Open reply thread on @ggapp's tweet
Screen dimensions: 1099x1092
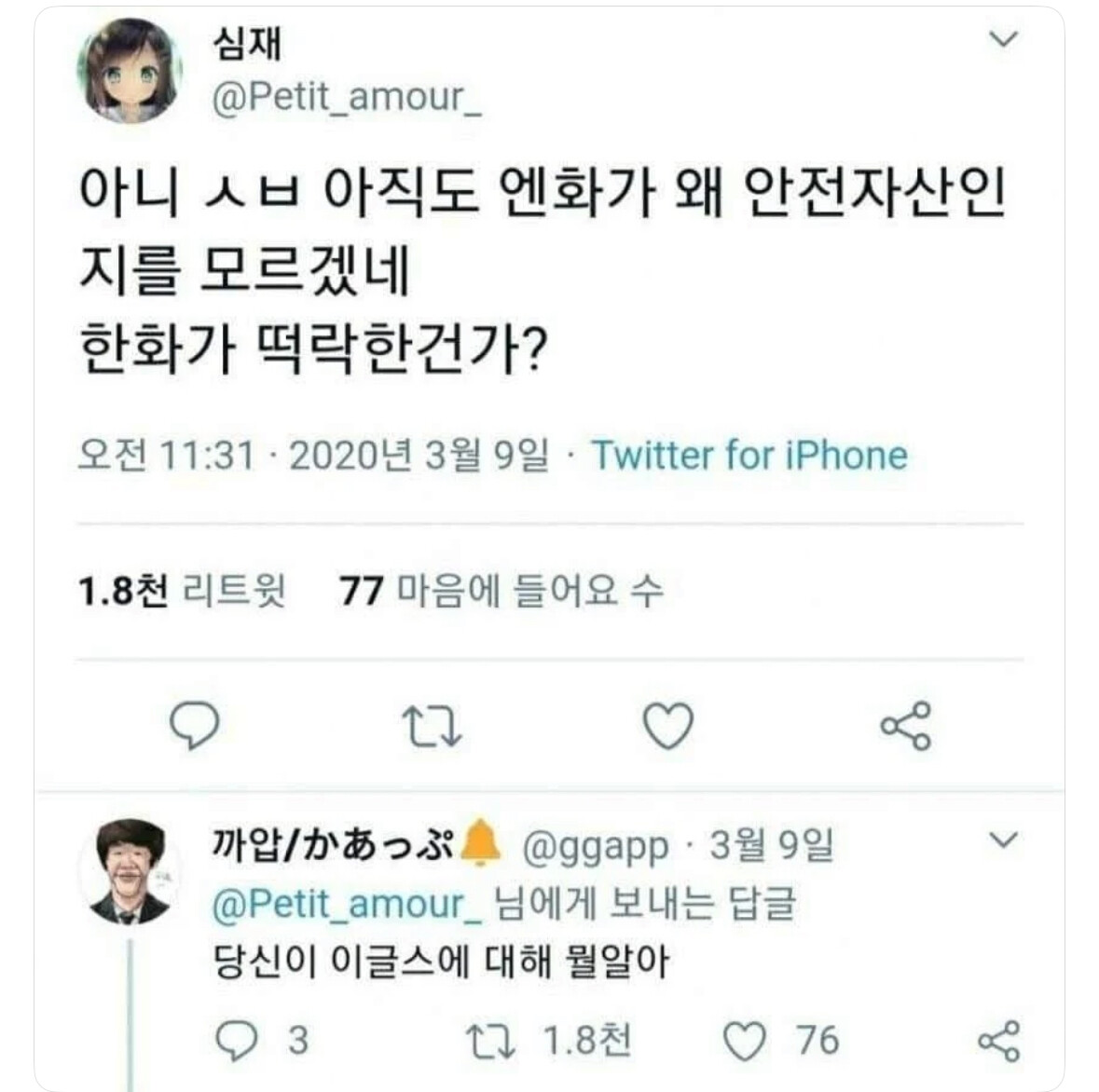point(236,1041)
